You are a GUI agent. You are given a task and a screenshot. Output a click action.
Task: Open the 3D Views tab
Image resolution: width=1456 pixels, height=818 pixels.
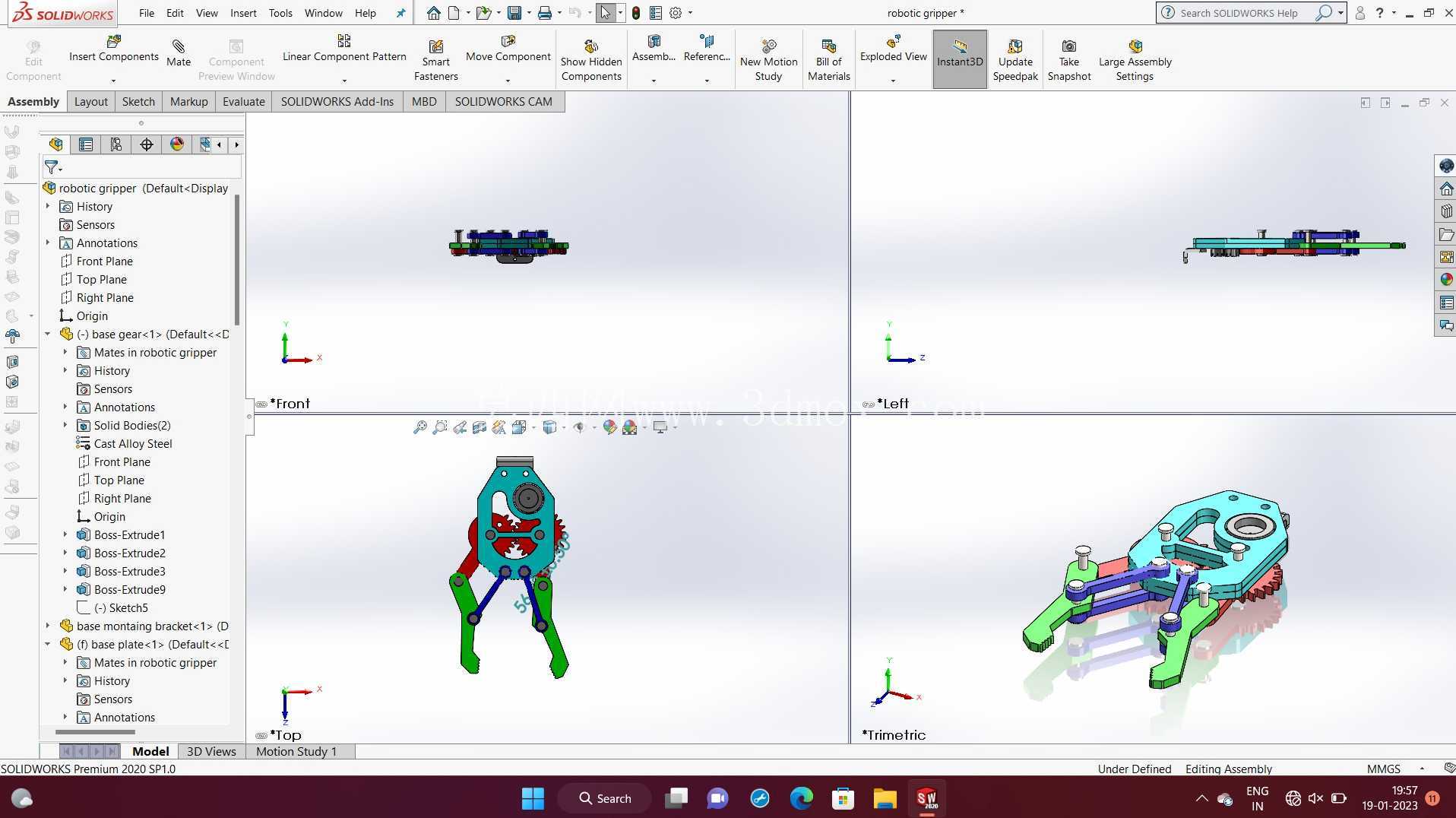211,751
